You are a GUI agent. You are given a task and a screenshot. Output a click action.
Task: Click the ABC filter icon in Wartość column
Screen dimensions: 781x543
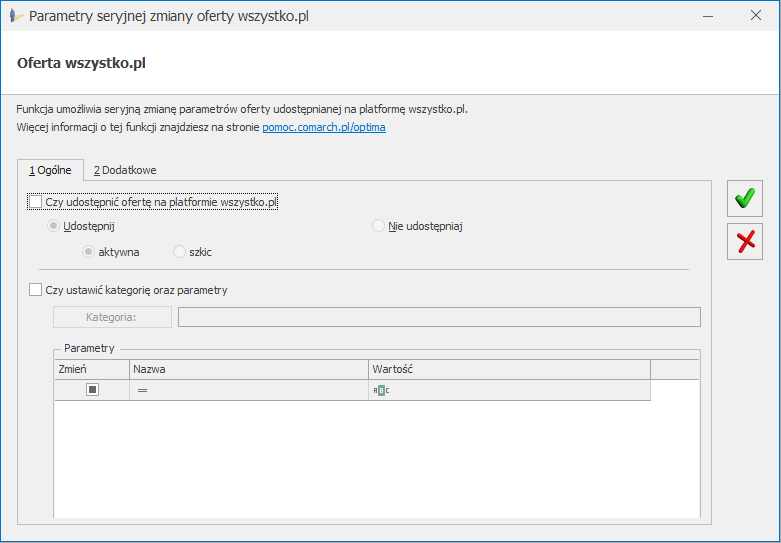tap(381, 391)
